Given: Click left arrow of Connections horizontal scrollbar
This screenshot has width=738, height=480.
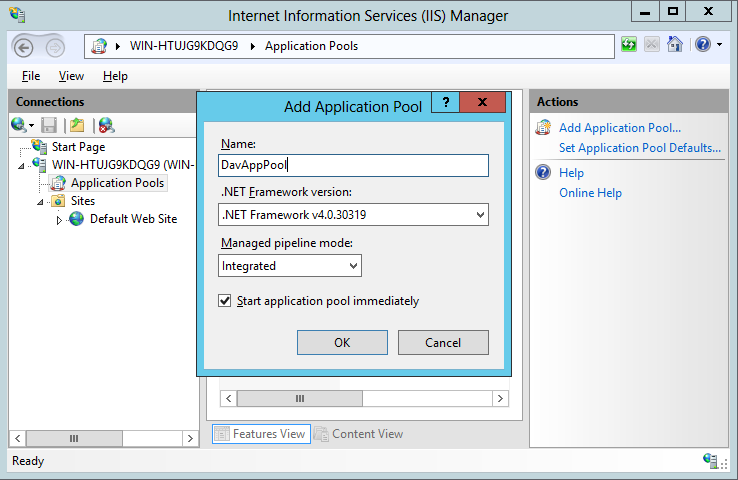Looking at the screenshot, I should tap(17, 439).
